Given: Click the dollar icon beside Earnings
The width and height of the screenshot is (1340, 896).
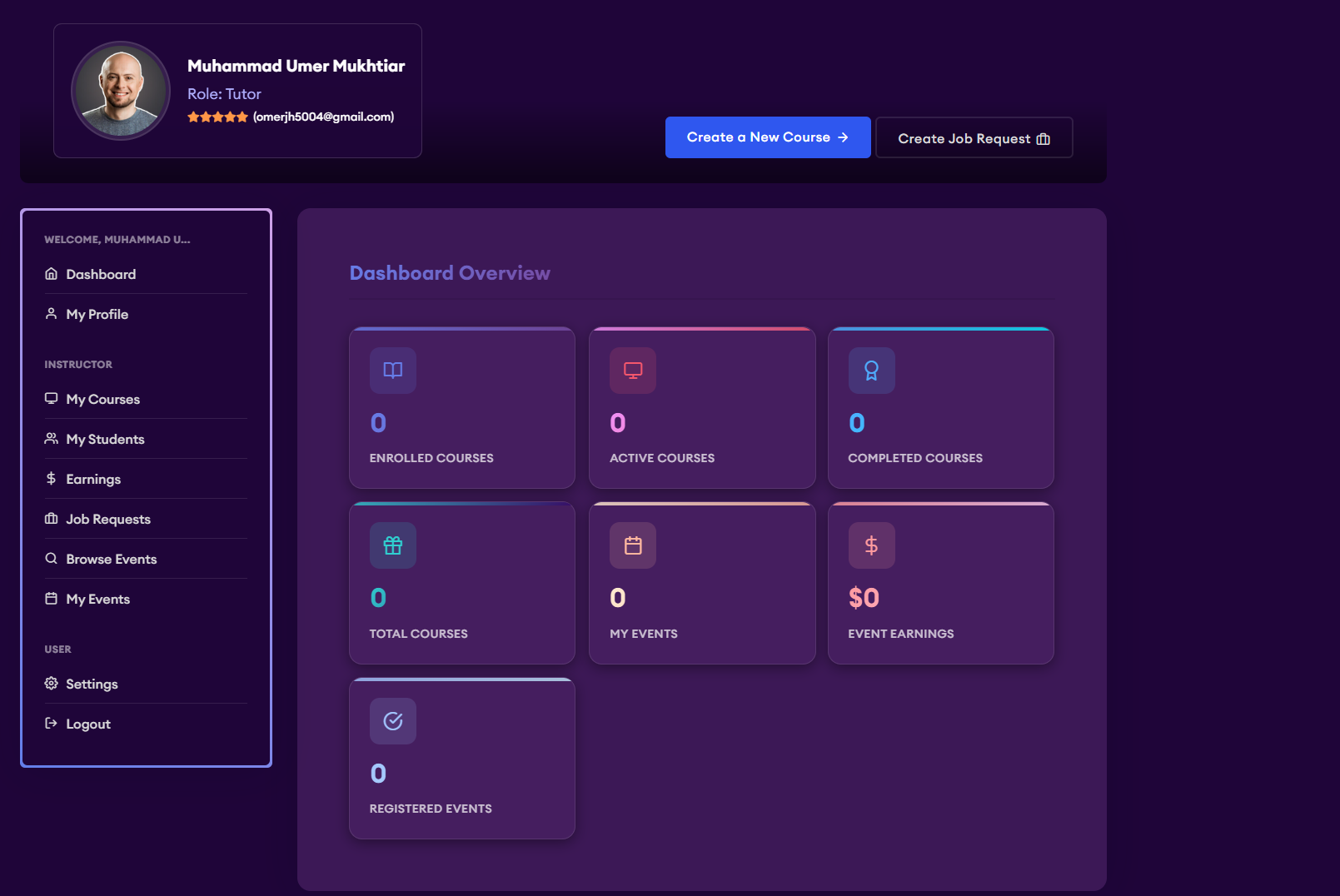Looking at the screenshot, I should point(51,479).
